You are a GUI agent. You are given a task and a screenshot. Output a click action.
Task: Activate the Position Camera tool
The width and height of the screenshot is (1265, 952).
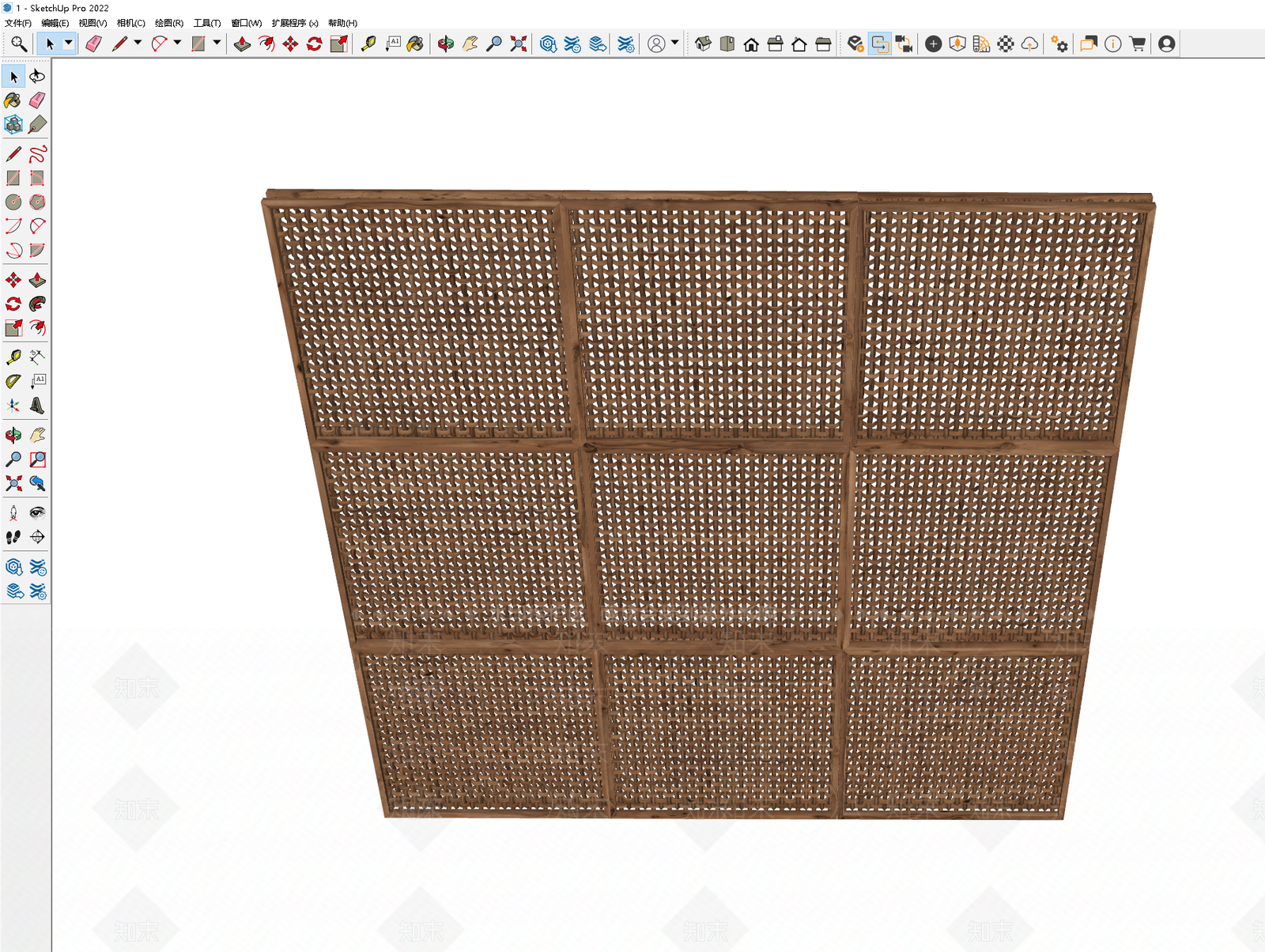[x=13, y=513]
